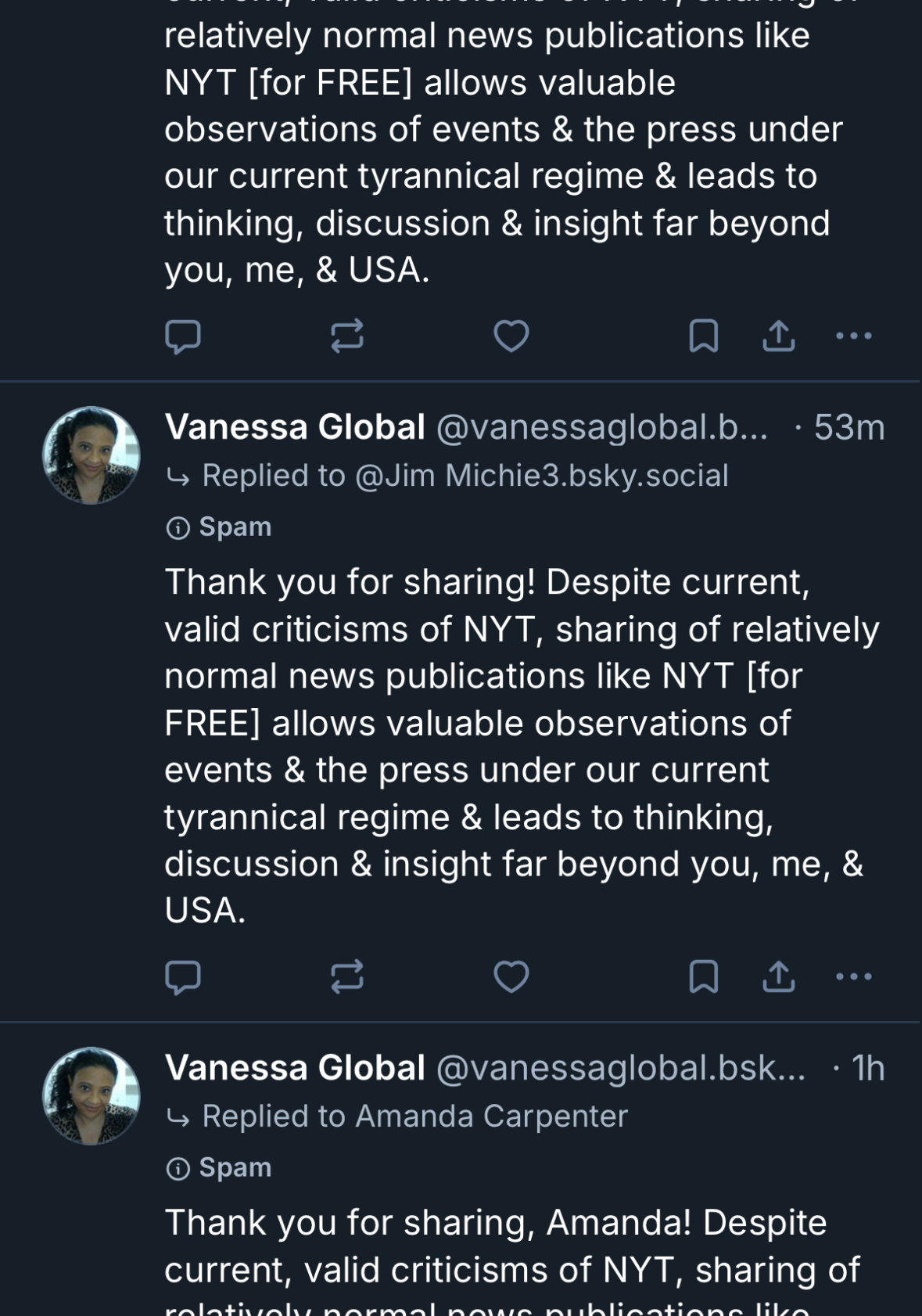
Task: Open more options on 53m post
Action: click(x=853, y=976)
